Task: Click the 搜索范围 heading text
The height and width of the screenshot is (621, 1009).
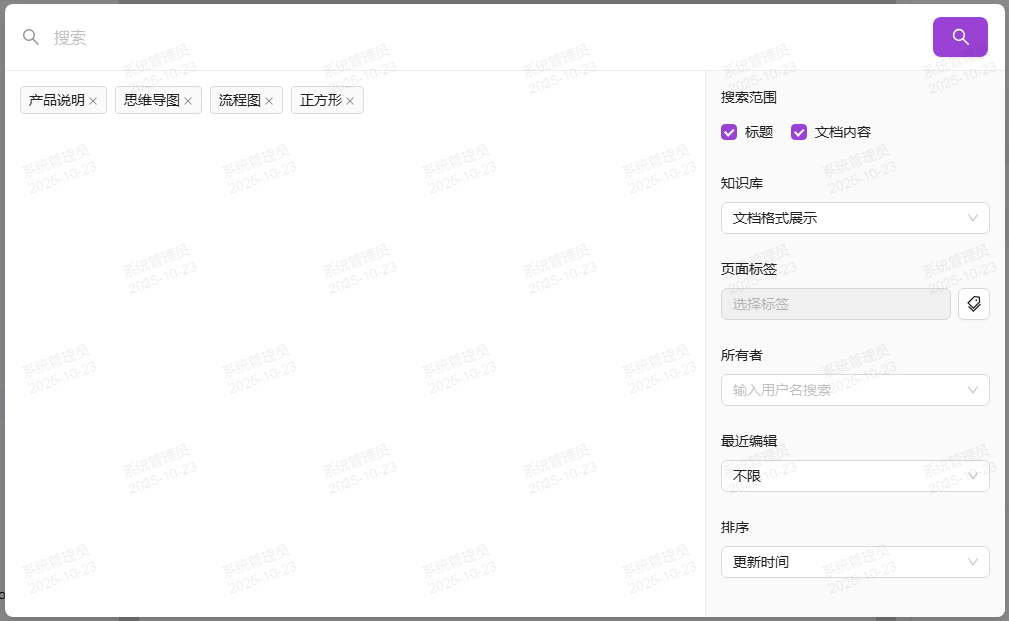Action: 748,97
